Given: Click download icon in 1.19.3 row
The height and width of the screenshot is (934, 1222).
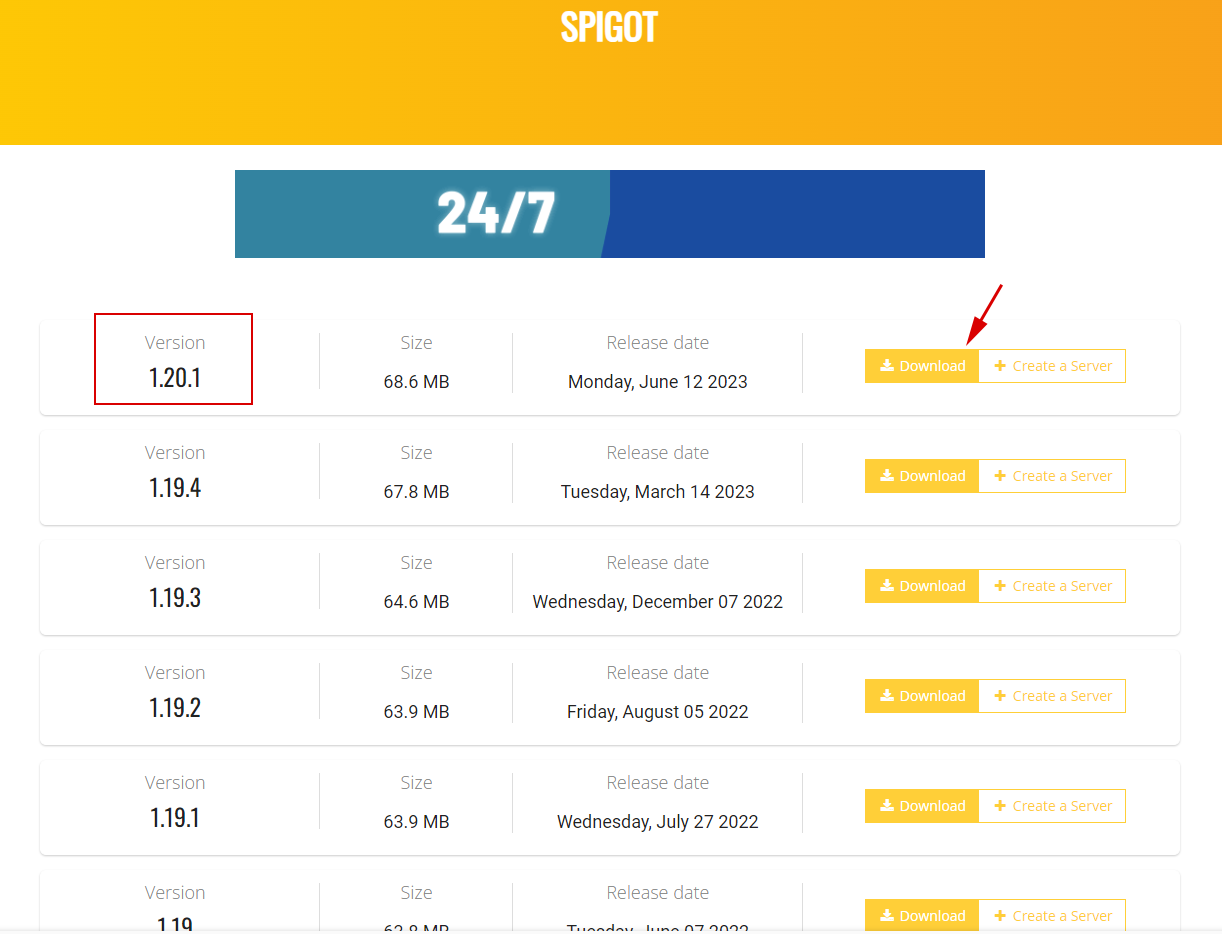Looking at the screenshot, I should (x=886, y=586).
